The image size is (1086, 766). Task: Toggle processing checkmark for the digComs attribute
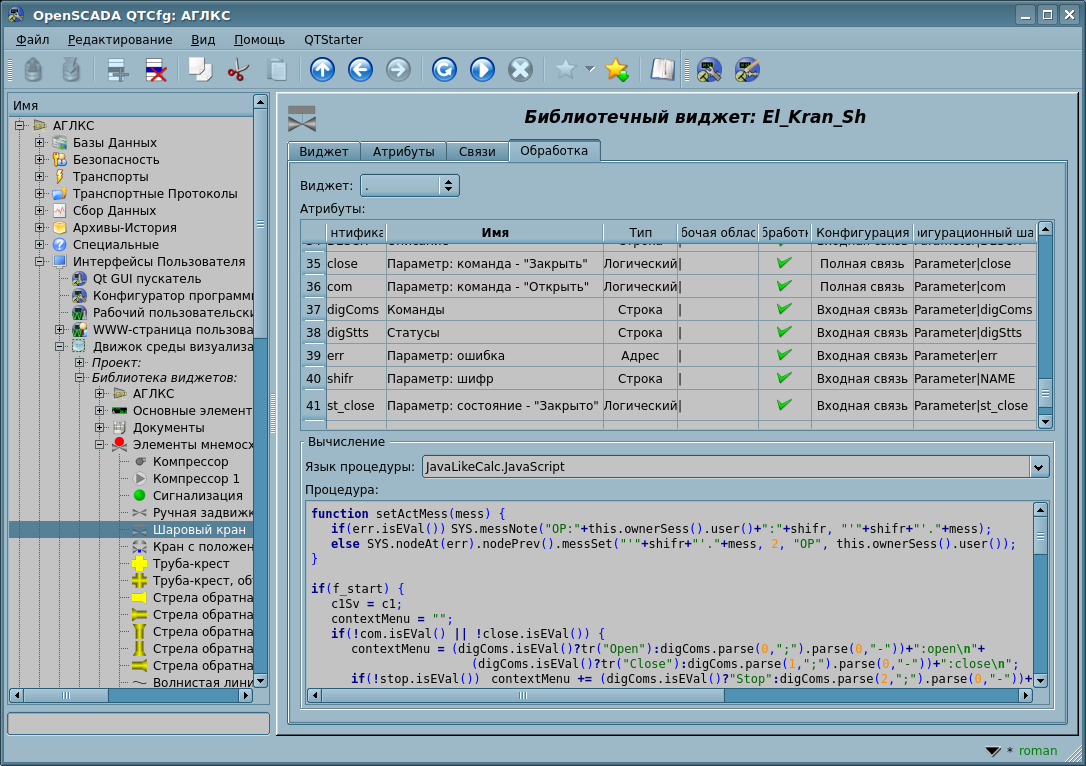784,309
